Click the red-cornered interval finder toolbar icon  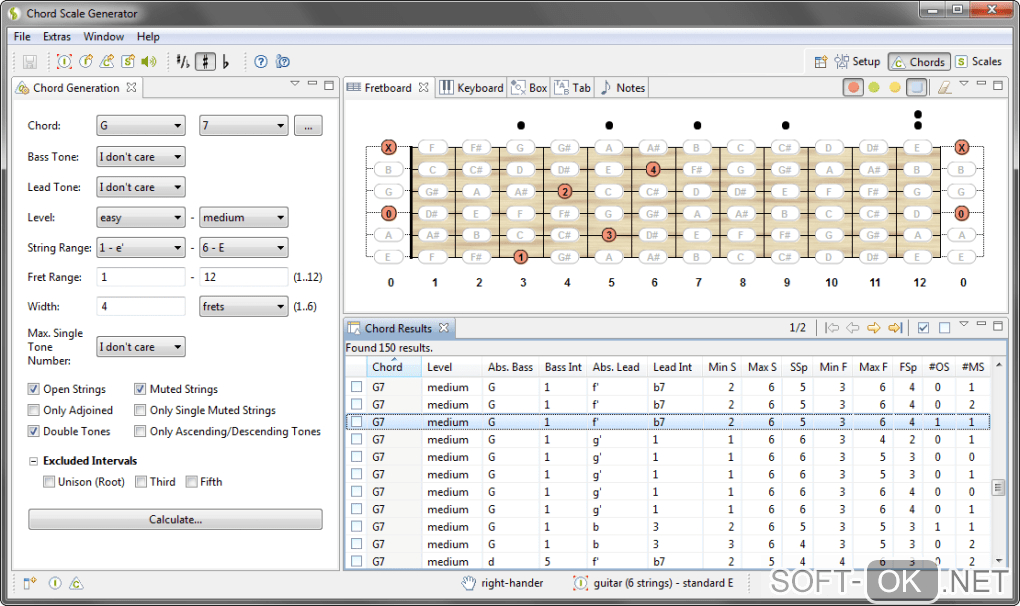64,62
